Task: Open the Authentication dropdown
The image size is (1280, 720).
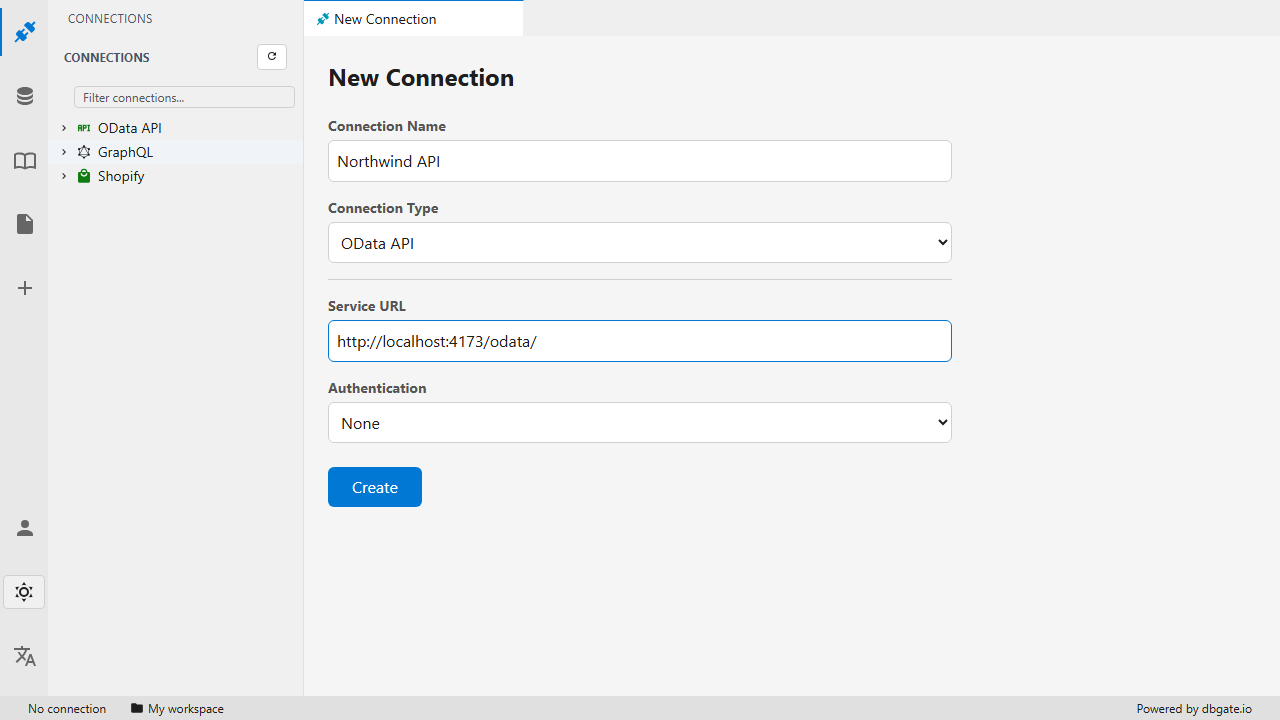Action: 640,423
